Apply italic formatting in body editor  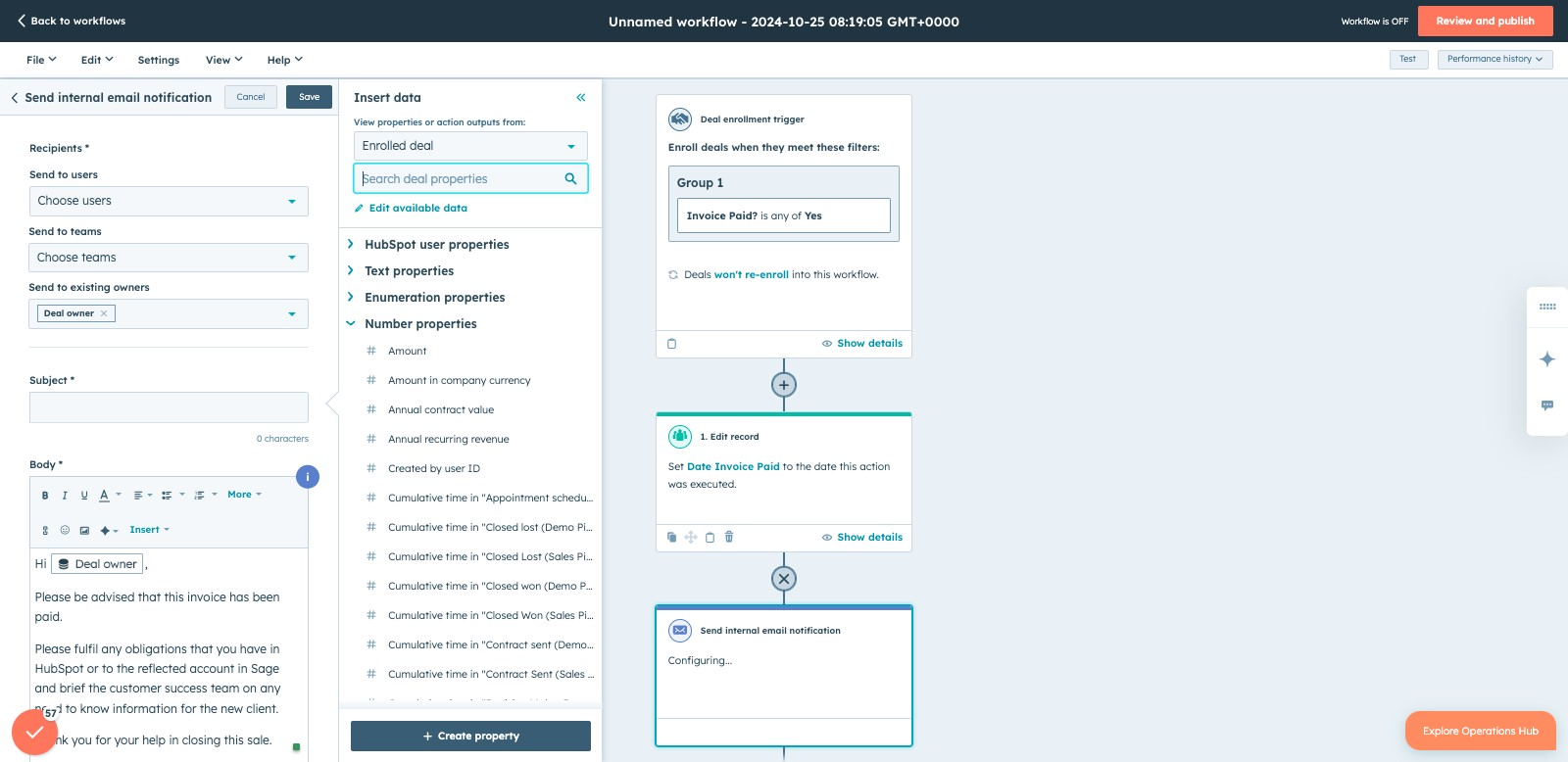click(65, 496)
